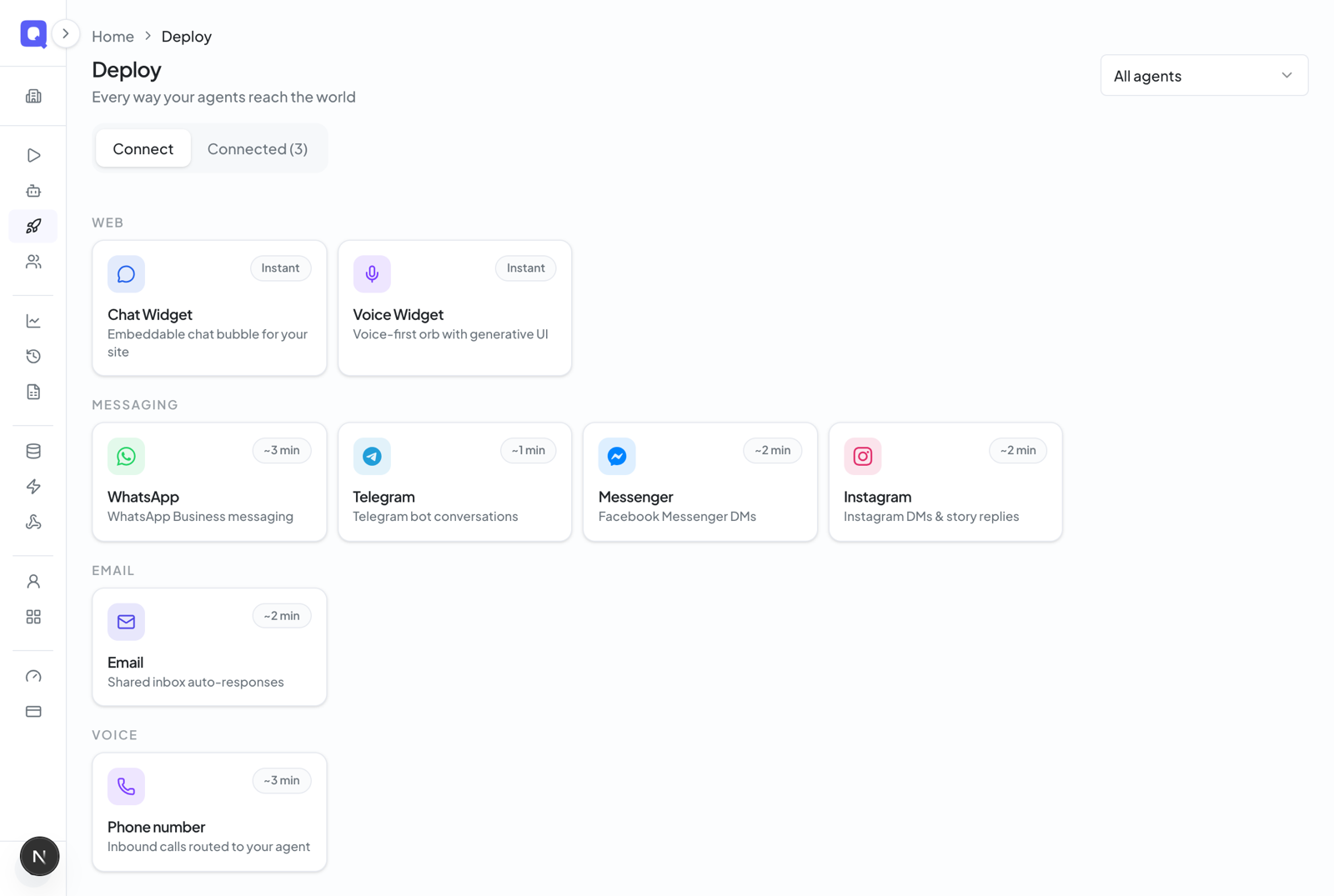Image resolution: width=1334 pixels, height=896 pixels.
Task: Switch to the Connect tab
Action: coord(143,148)
